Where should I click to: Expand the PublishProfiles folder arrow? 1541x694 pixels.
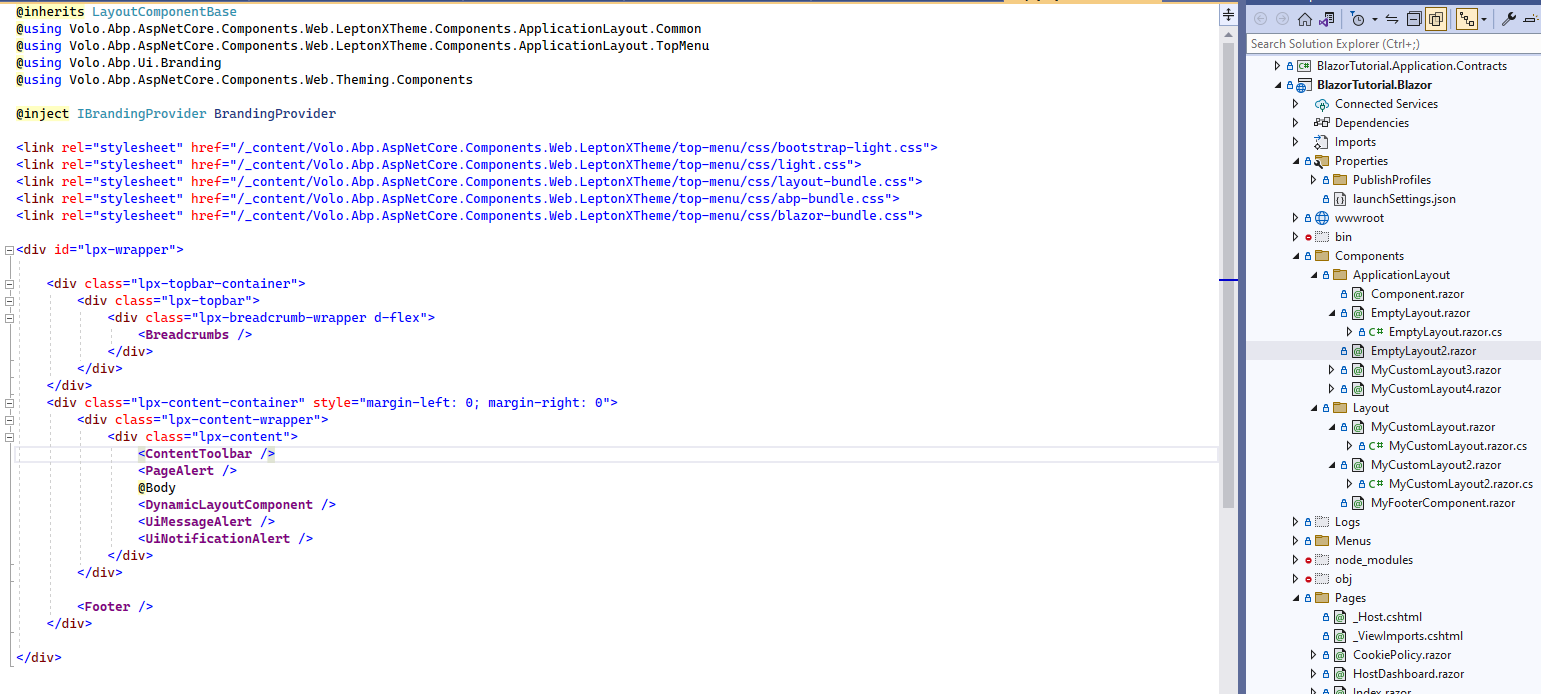pyautogui.click(x=1313, y=180)
